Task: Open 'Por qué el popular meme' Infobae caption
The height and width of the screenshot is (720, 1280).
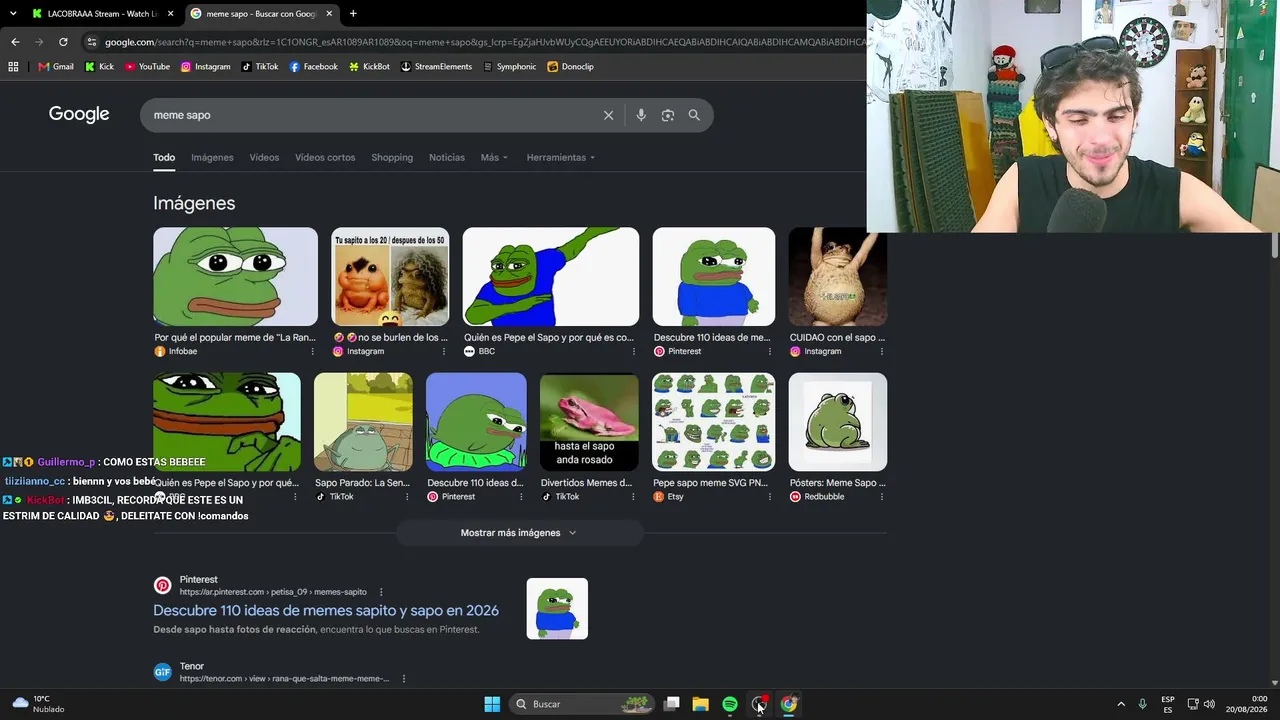Action: click(x=235, y=338)
